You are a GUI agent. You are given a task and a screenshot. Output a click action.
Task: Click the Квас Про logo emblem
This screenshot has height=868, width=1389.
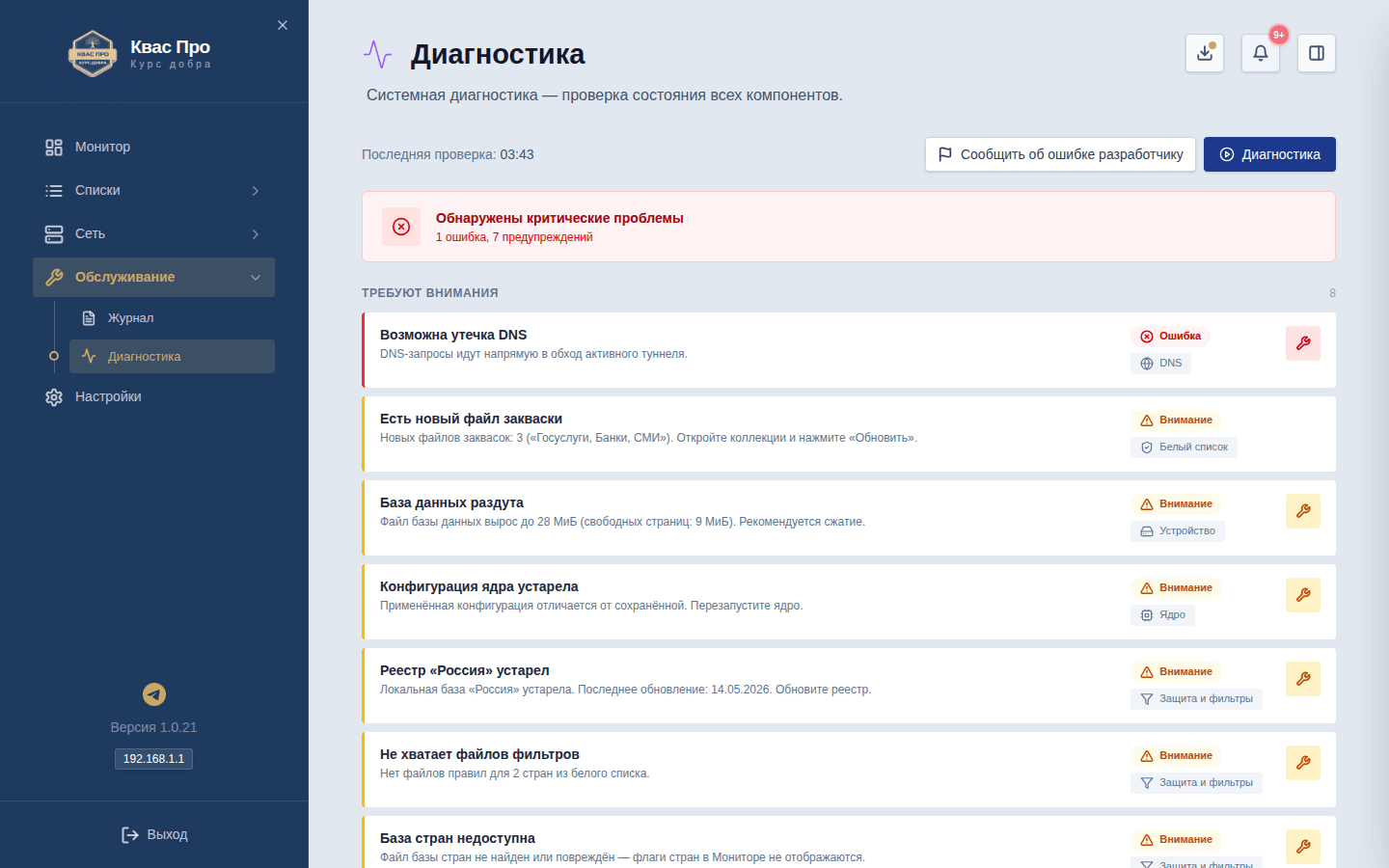coord(93,54)
